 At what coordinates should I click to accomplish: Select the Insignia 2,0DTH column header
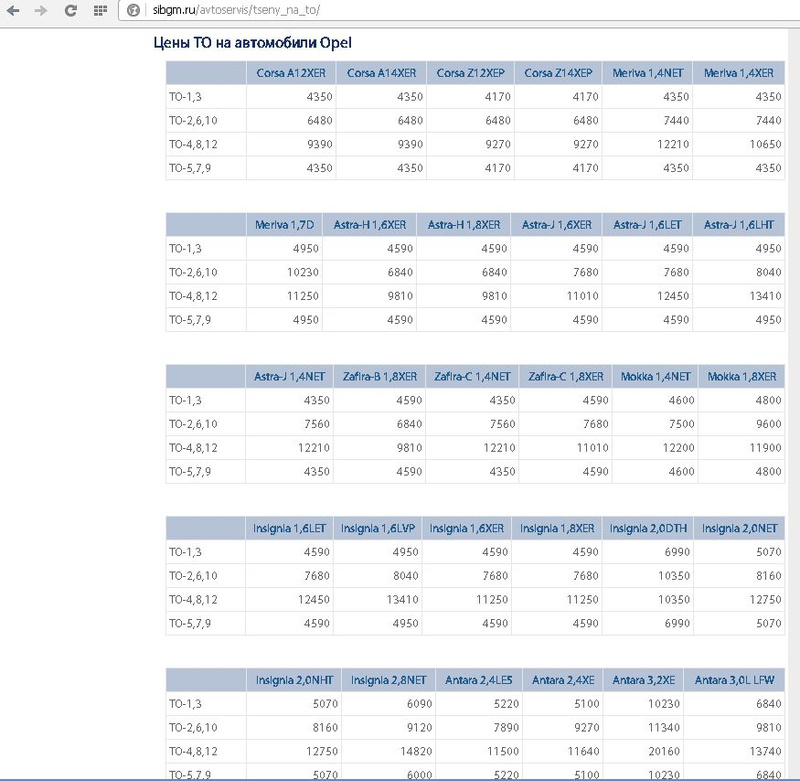click(648, 528)
